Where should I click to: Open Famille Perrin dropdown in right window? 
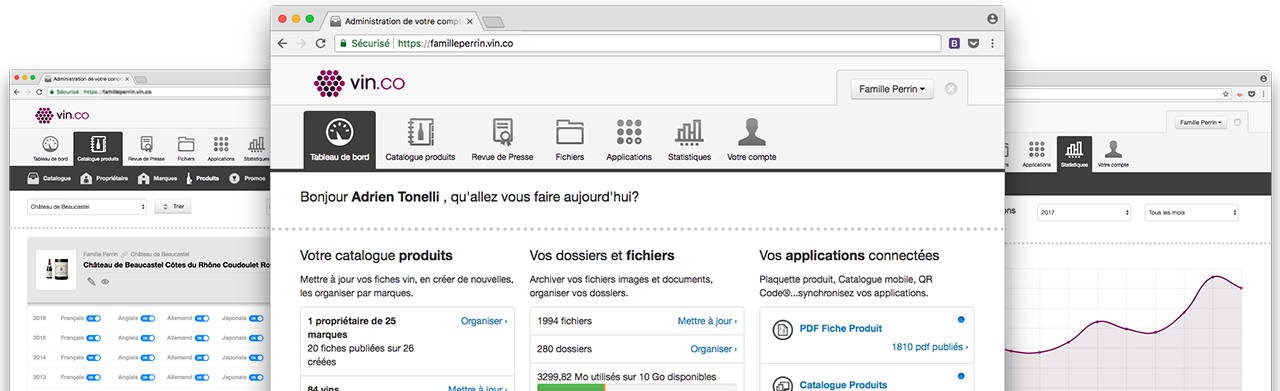[1201, 122]
